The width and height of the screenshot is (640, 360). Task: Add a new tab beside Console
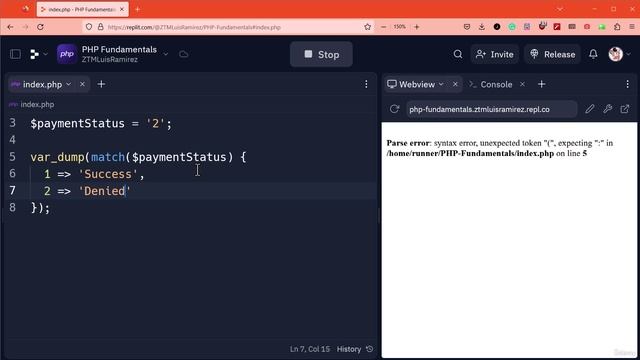pyautogui.click(x=542, y=84)
